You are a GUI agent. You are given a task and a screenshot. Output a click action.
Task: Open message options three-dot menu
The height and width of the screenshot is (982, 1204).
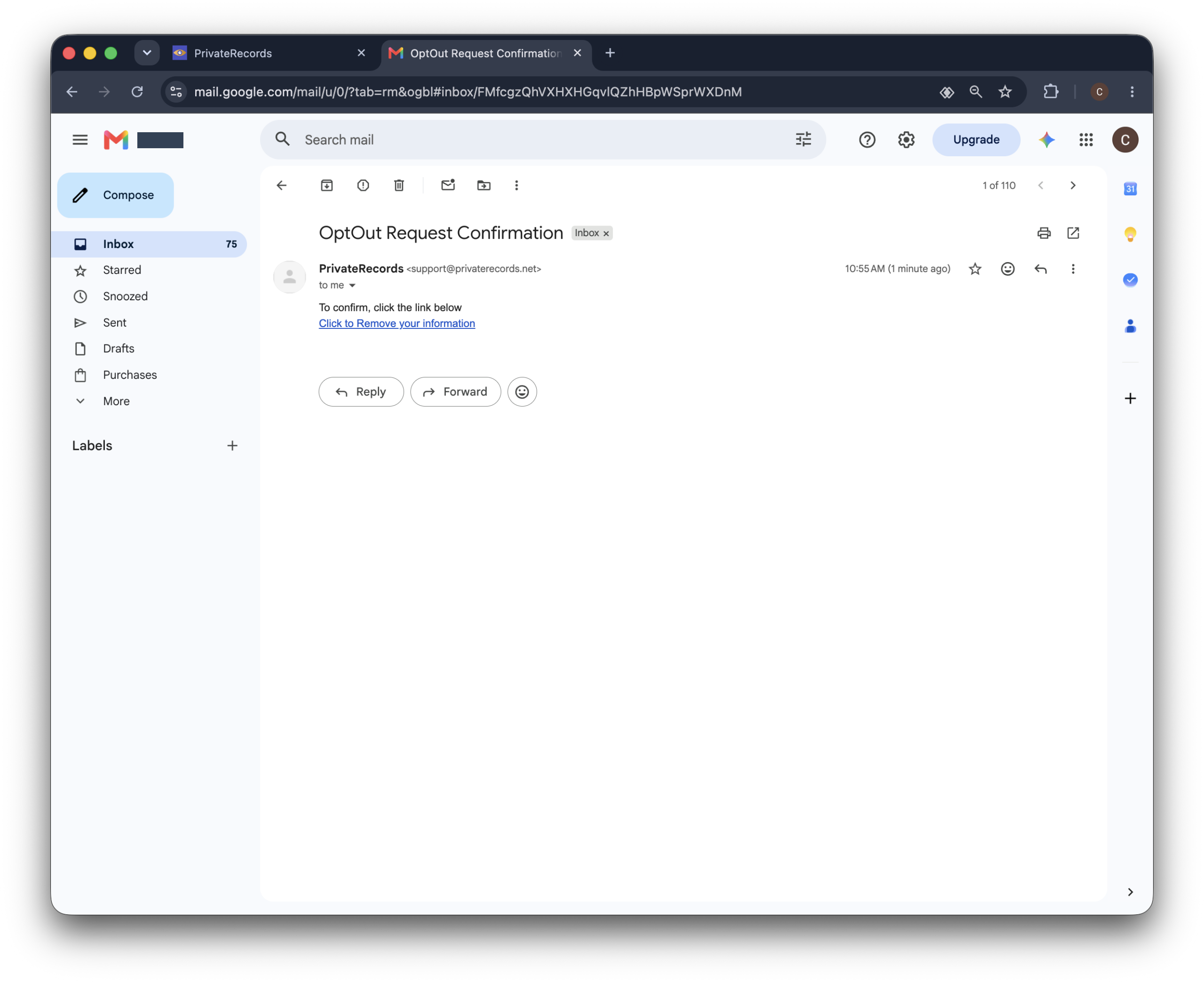(x=1073, y=269)
